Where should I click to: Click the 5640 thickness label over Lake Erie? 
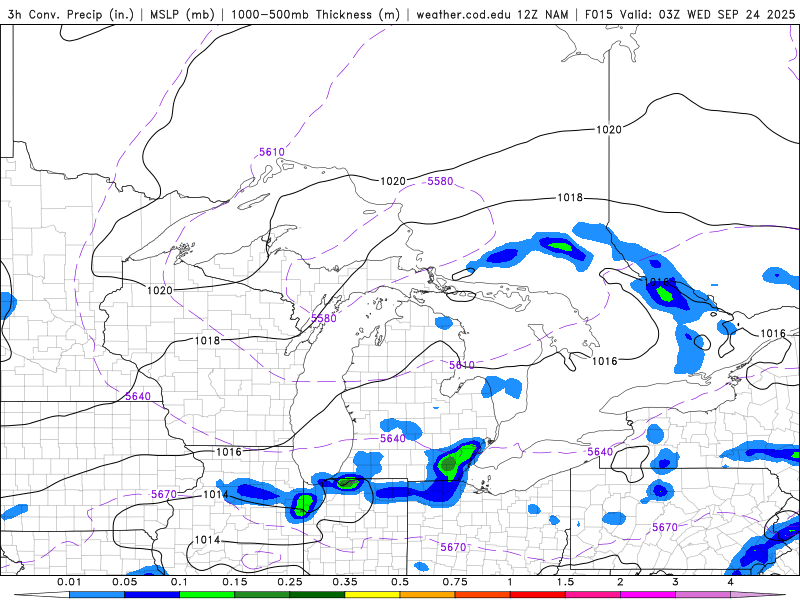point(599,452)
